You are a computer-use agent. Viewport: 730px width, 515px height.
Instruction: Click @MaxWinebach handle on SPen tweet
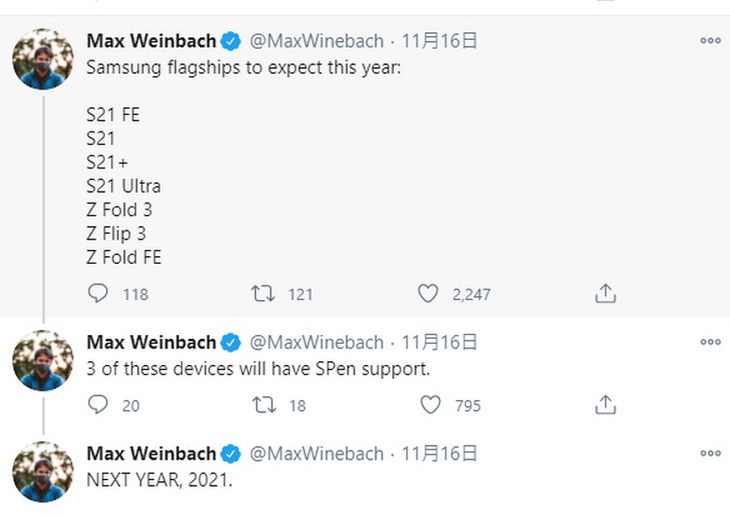point(316,342)
